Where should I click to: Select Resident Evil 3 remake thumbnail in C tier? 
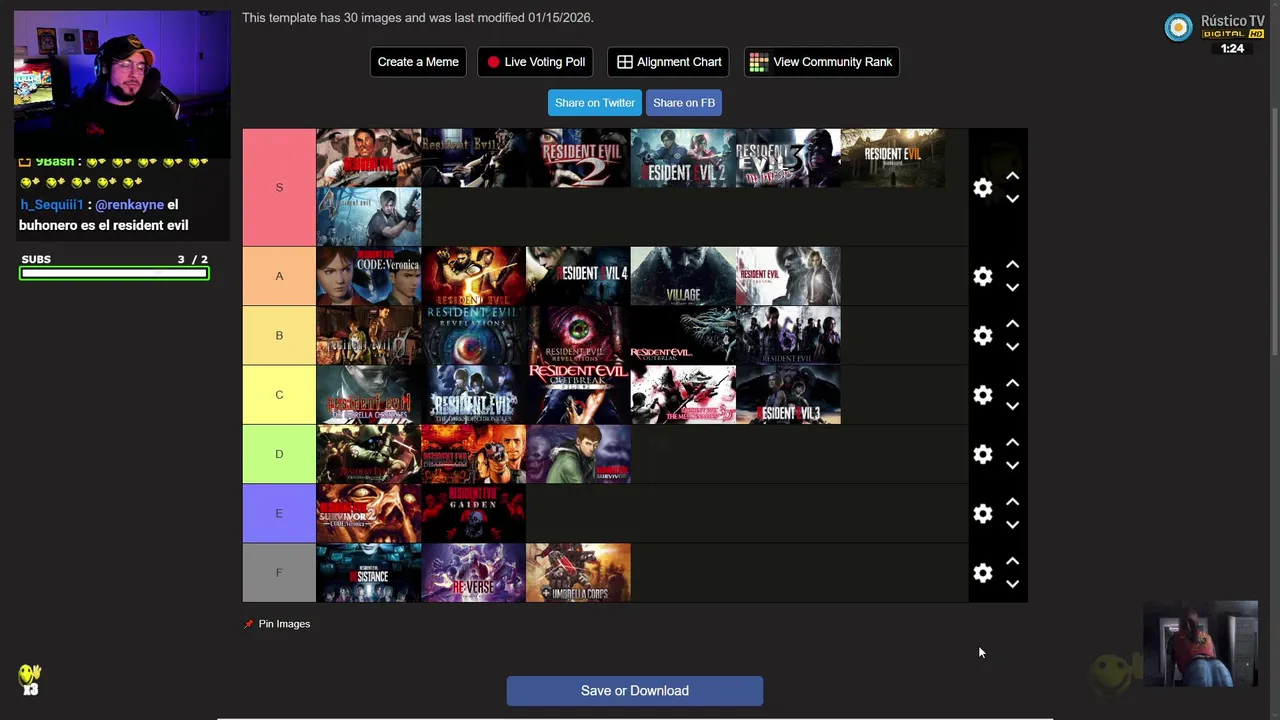[788, 395]
